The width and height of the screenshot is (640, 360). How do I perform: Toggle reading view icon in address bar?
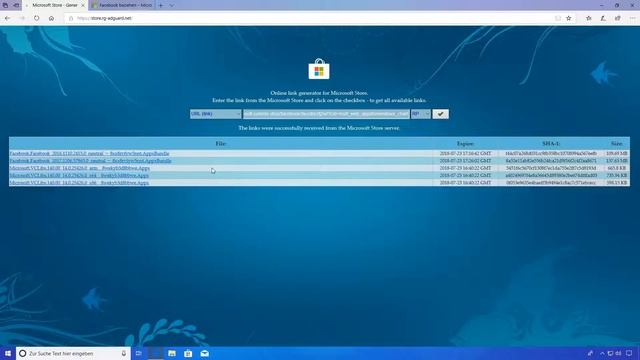558,18
